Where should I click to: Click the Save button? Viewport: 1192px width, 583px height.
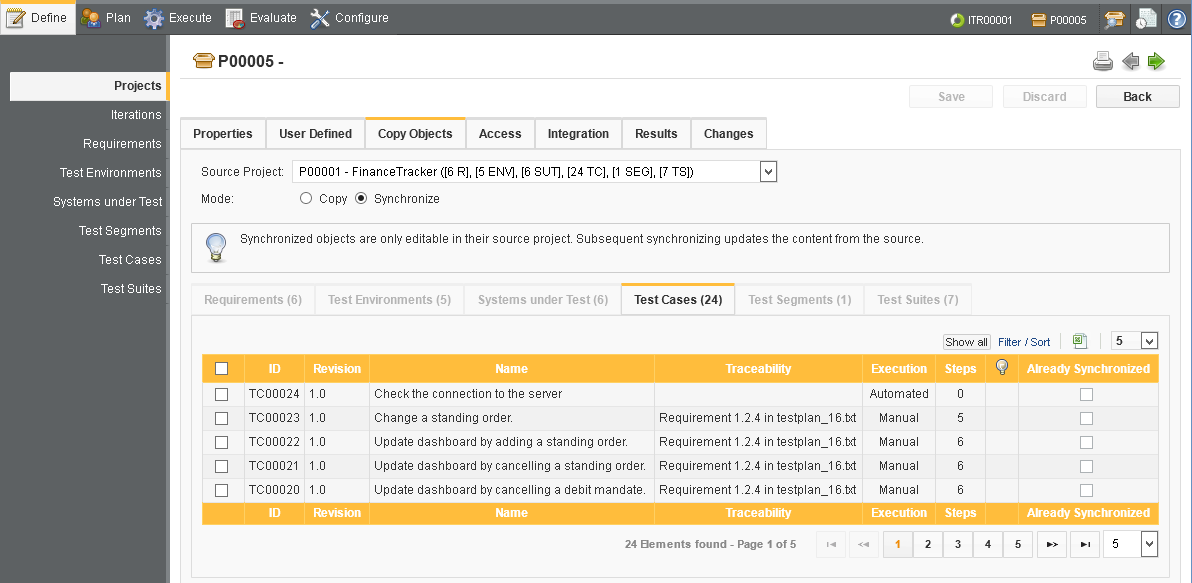point(951,97)
